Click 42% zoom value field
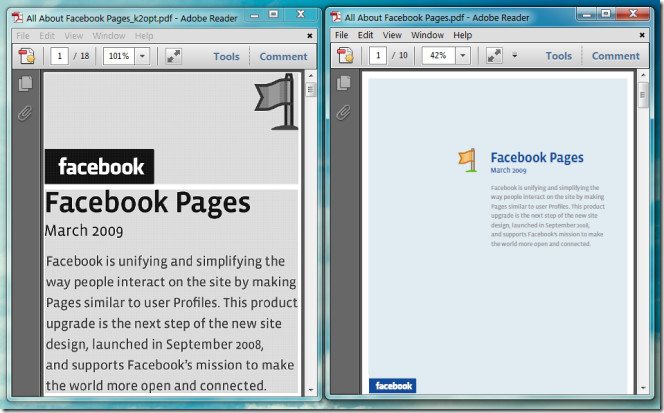Viewport: 664px width, 413px height. click(x=438, y=55)
